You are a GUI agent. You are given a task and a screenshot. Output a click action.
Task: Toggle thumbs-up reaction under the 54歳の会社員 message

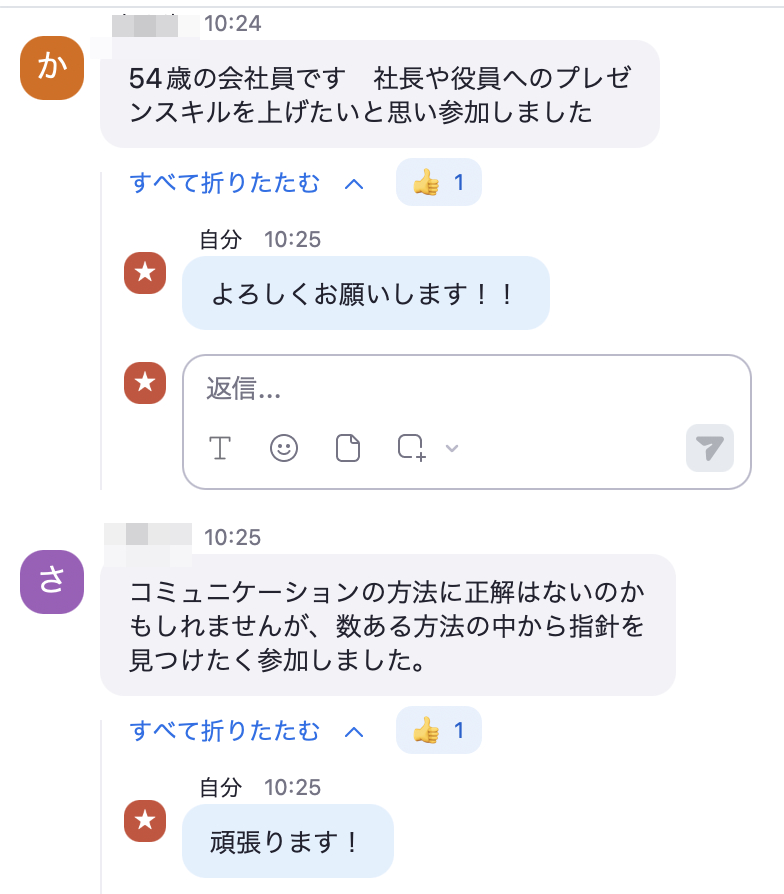click(438, 183)
